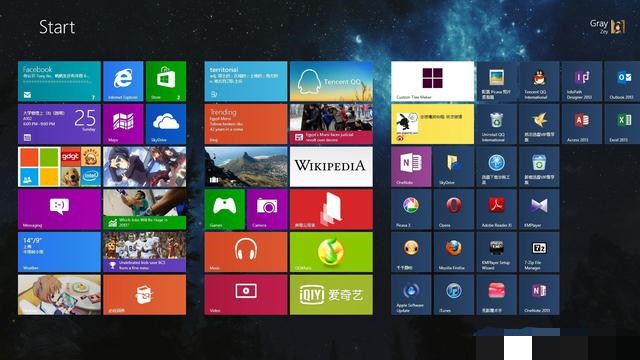Open Apple Software Update tile
The height and width of the screenshot is (360, 640).
411,295
